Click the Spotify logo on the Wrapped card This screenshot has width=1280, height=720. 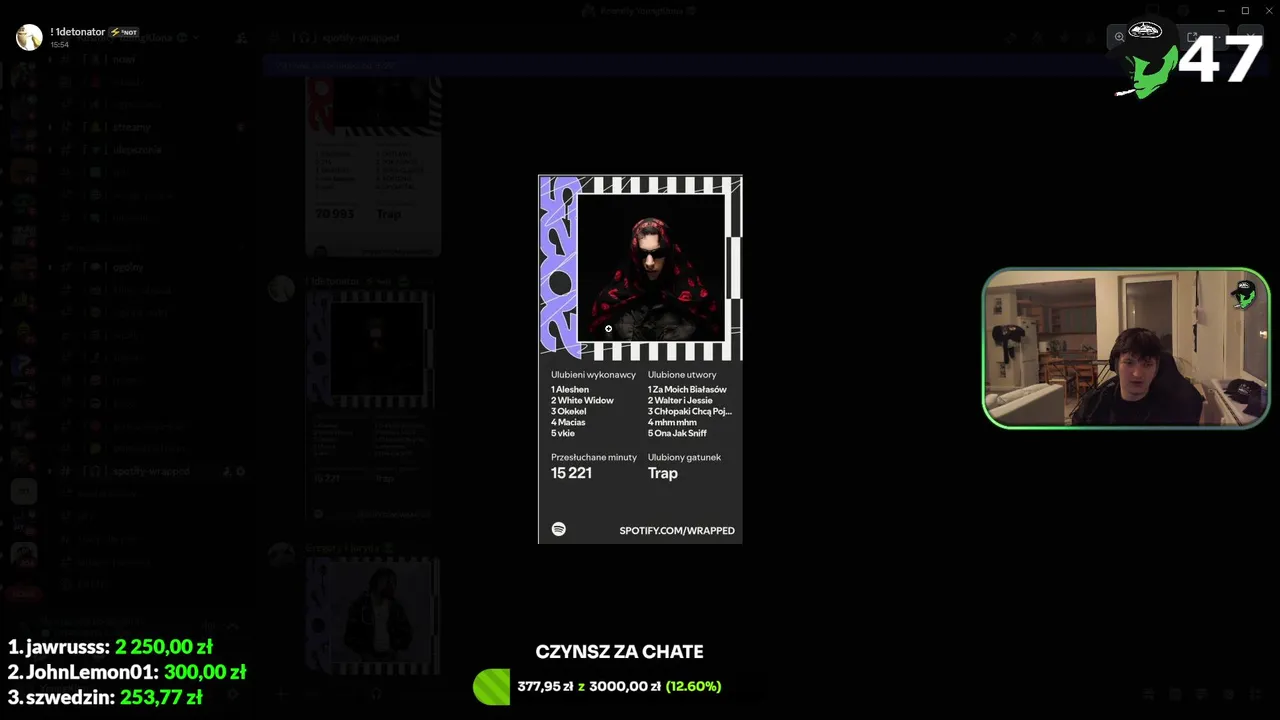click(559, 529)
